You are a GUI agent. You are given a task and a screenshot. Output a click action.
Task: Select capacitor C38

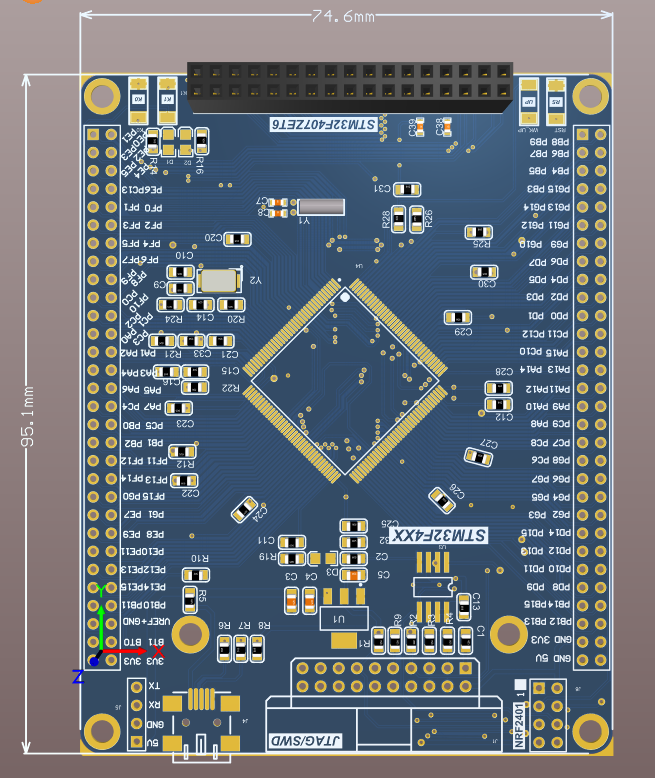[x=447, y=127]
